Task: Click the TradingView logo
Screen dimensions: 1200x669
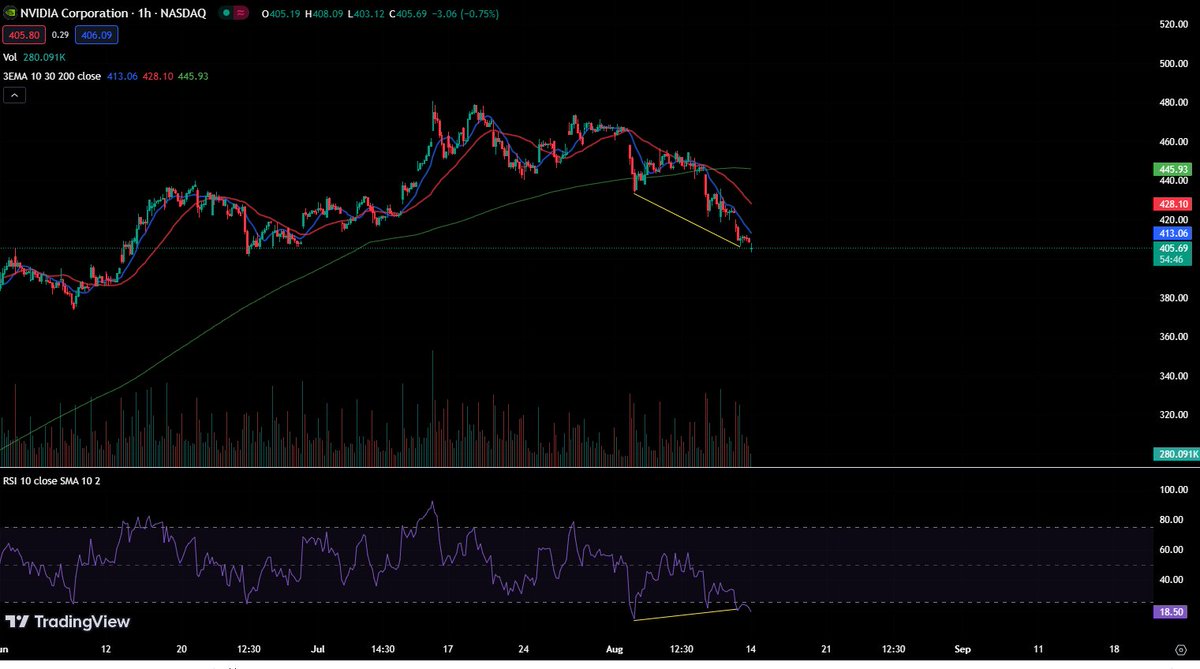Action: [x=68, y=622]
